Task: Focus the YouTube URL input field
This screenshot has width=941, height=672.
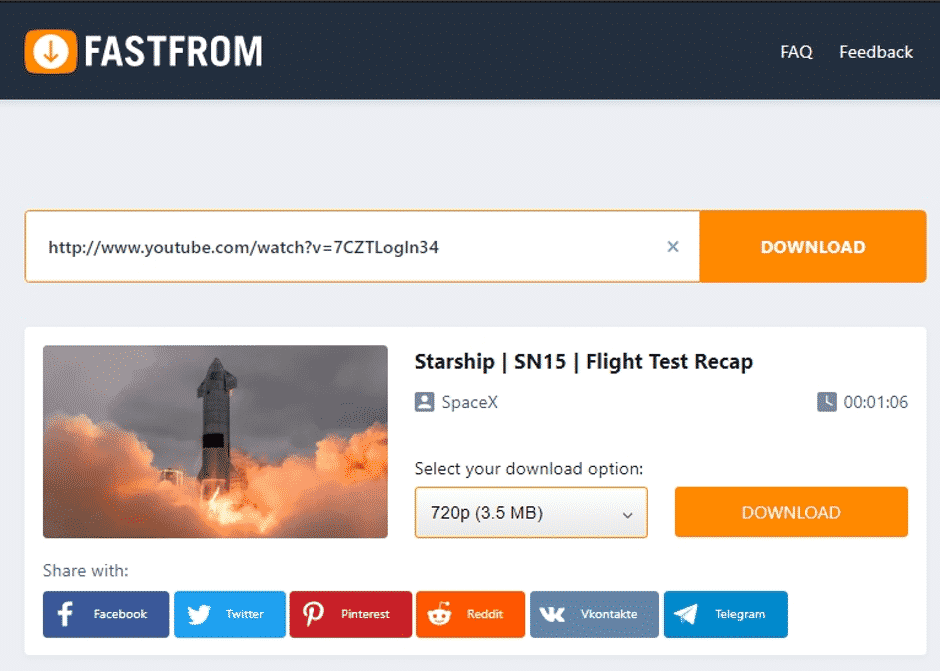Action: (x=340, y=247)
